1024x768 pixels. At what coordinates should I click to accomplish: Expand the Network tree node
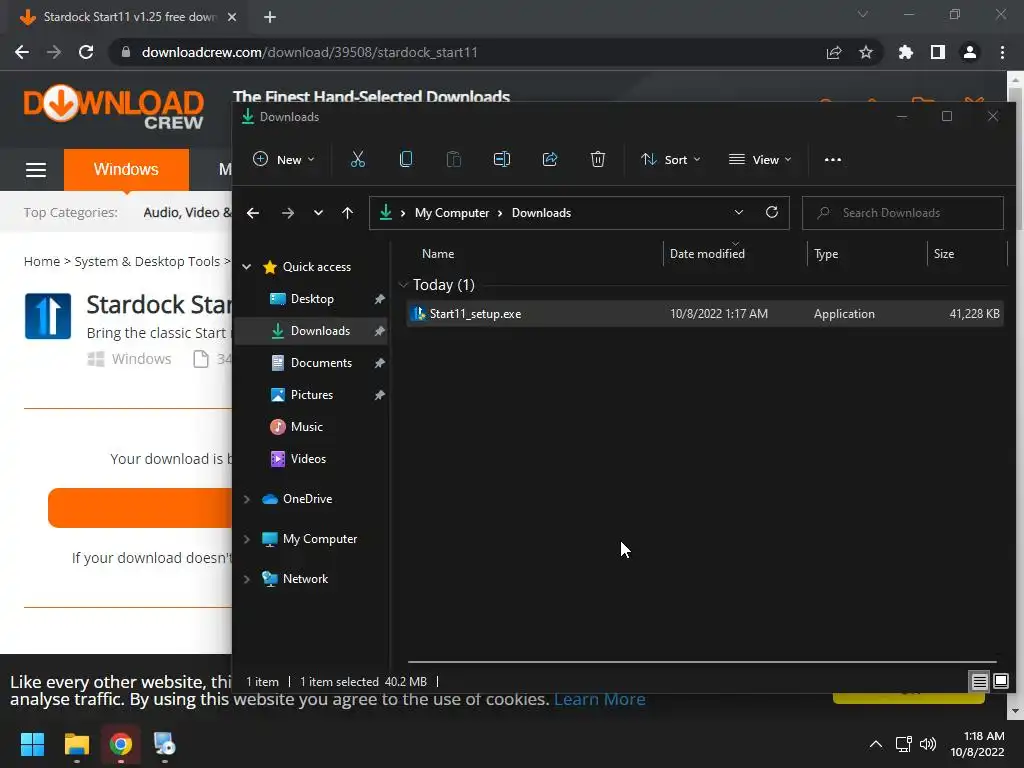coord(247,579)
